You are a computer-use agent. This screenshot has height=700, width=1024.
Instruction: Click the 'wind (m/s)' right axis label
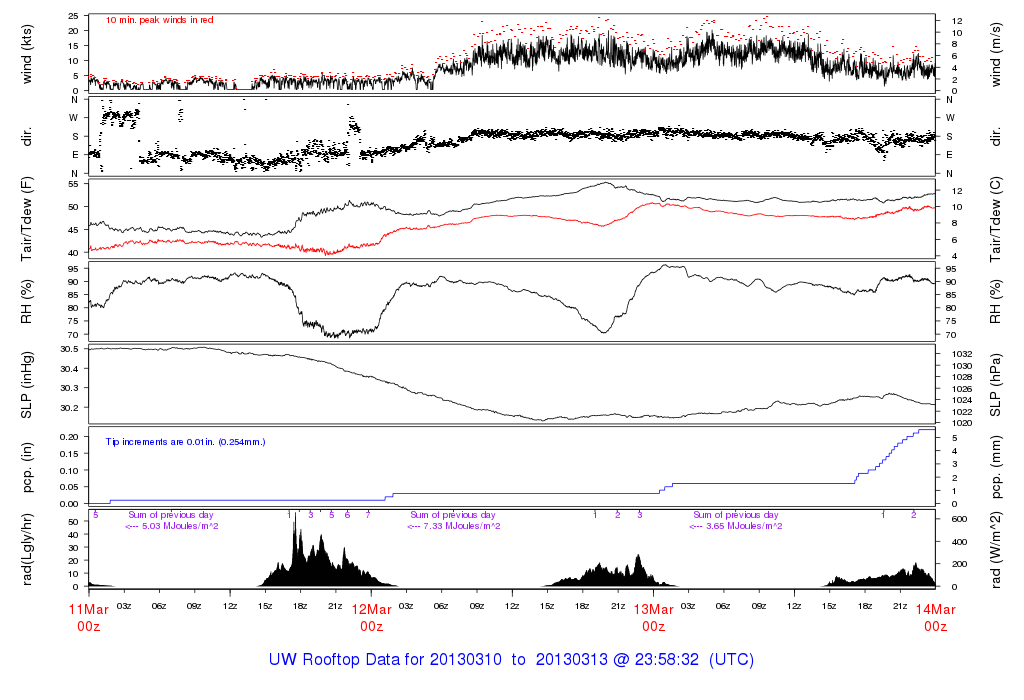pos(995,54)
